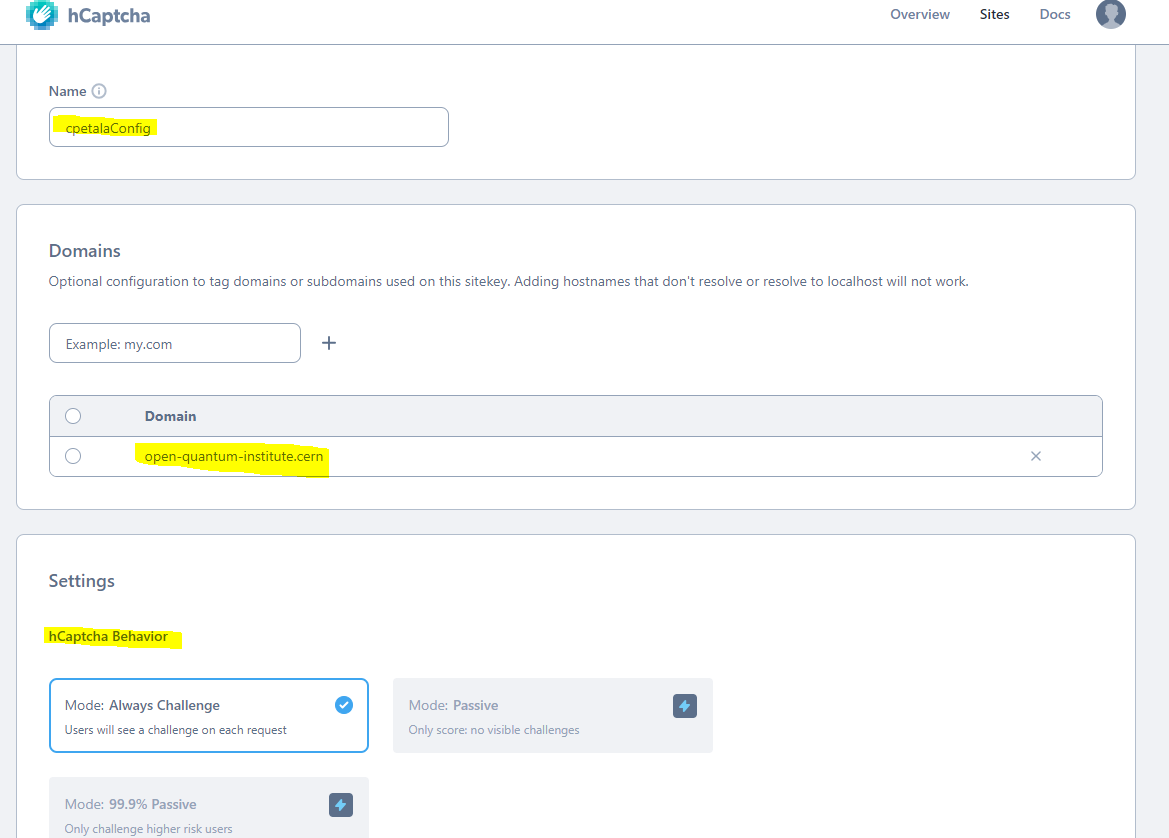The height and width of the screenshot is (838, 1169).
Task: Toggle the select-all circle in Domain header
Action: (73, 416)
